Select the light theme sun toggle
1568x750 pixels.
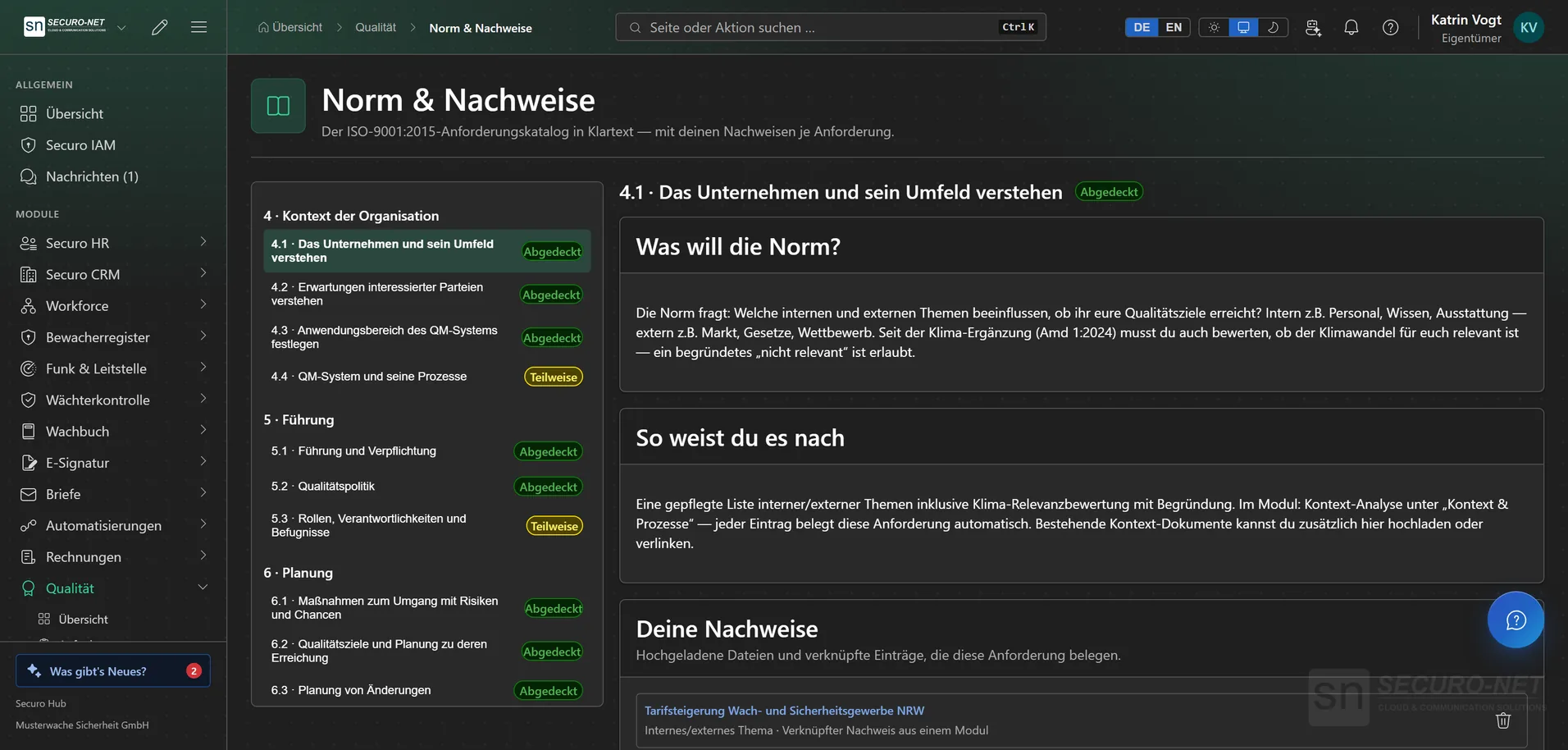pos(1214,27)
